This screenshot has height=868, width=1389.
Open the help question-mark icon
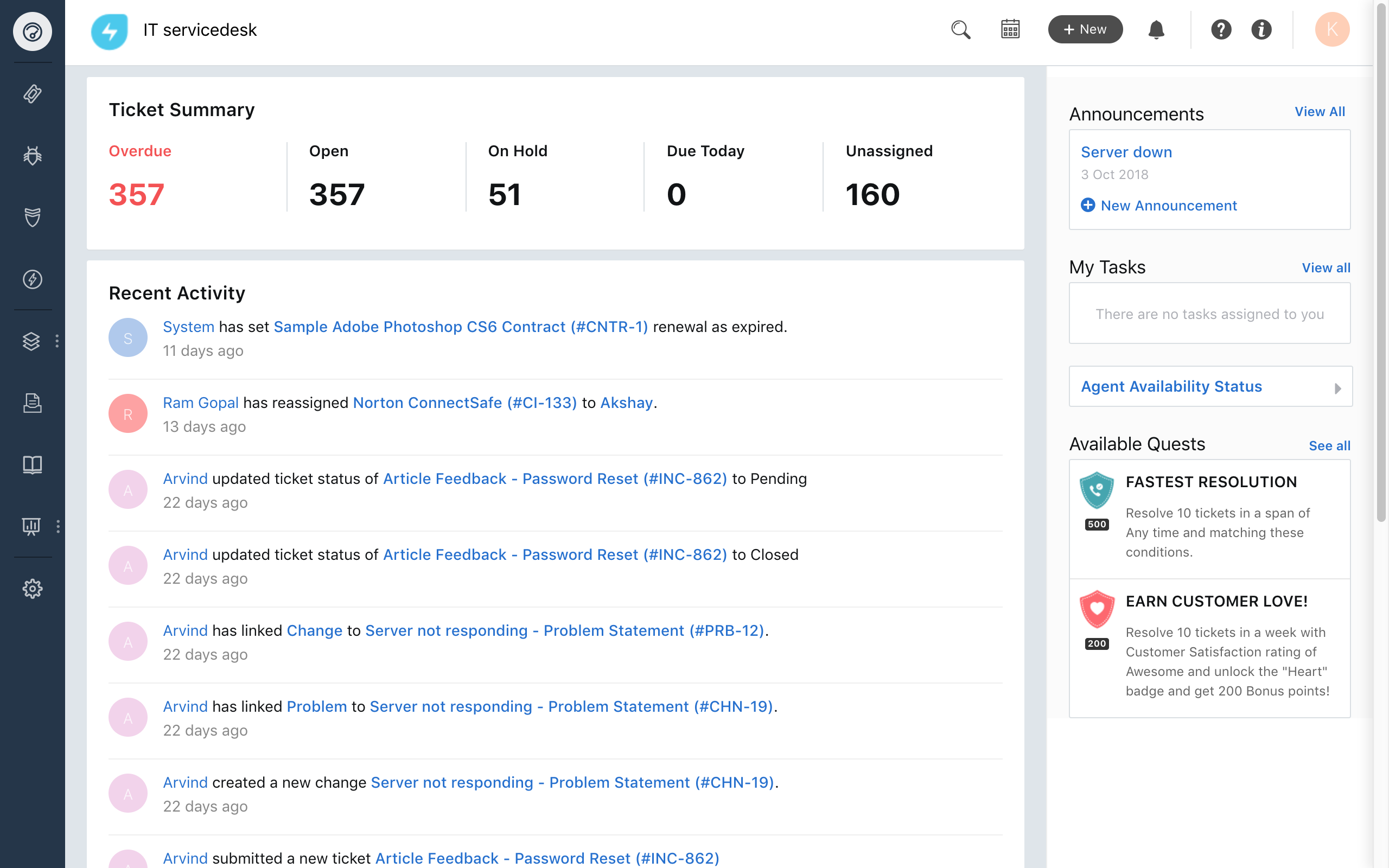[1222, 29]
